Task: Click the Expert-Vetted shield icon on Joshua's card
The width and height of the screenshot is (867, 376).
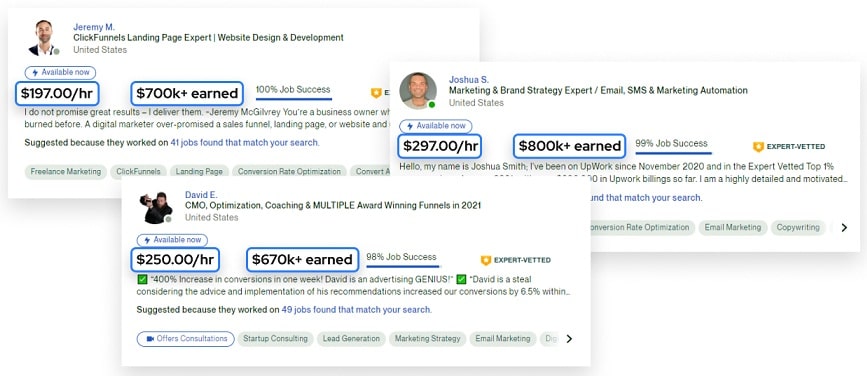Action: [x=758, y=147]
